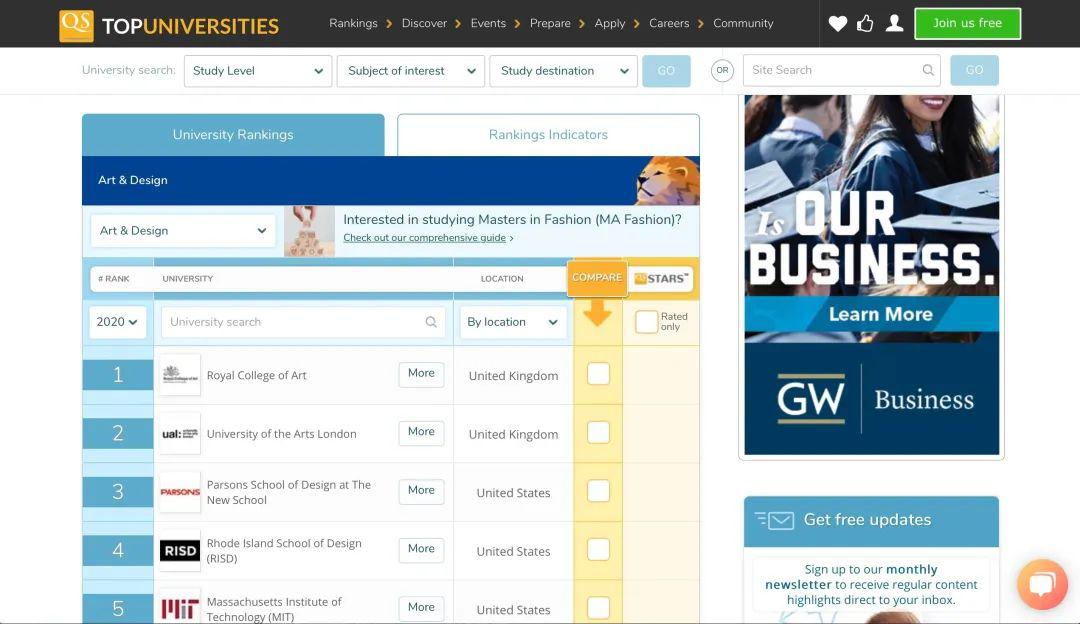Click the Site Search magnifier icon
Image resolution: width=1080 pixels, height=624 pixels.
tap(928, 70)
